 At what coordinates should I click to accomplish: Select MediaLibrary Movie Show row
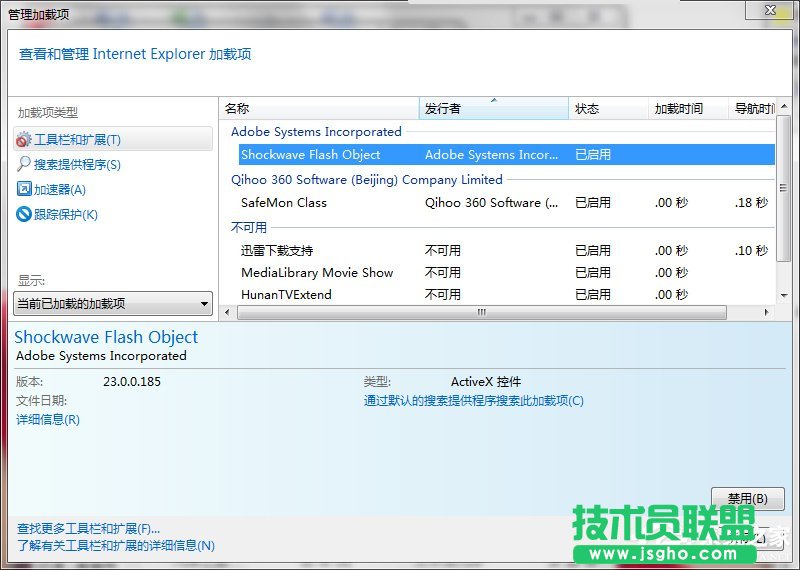(507, 272)
